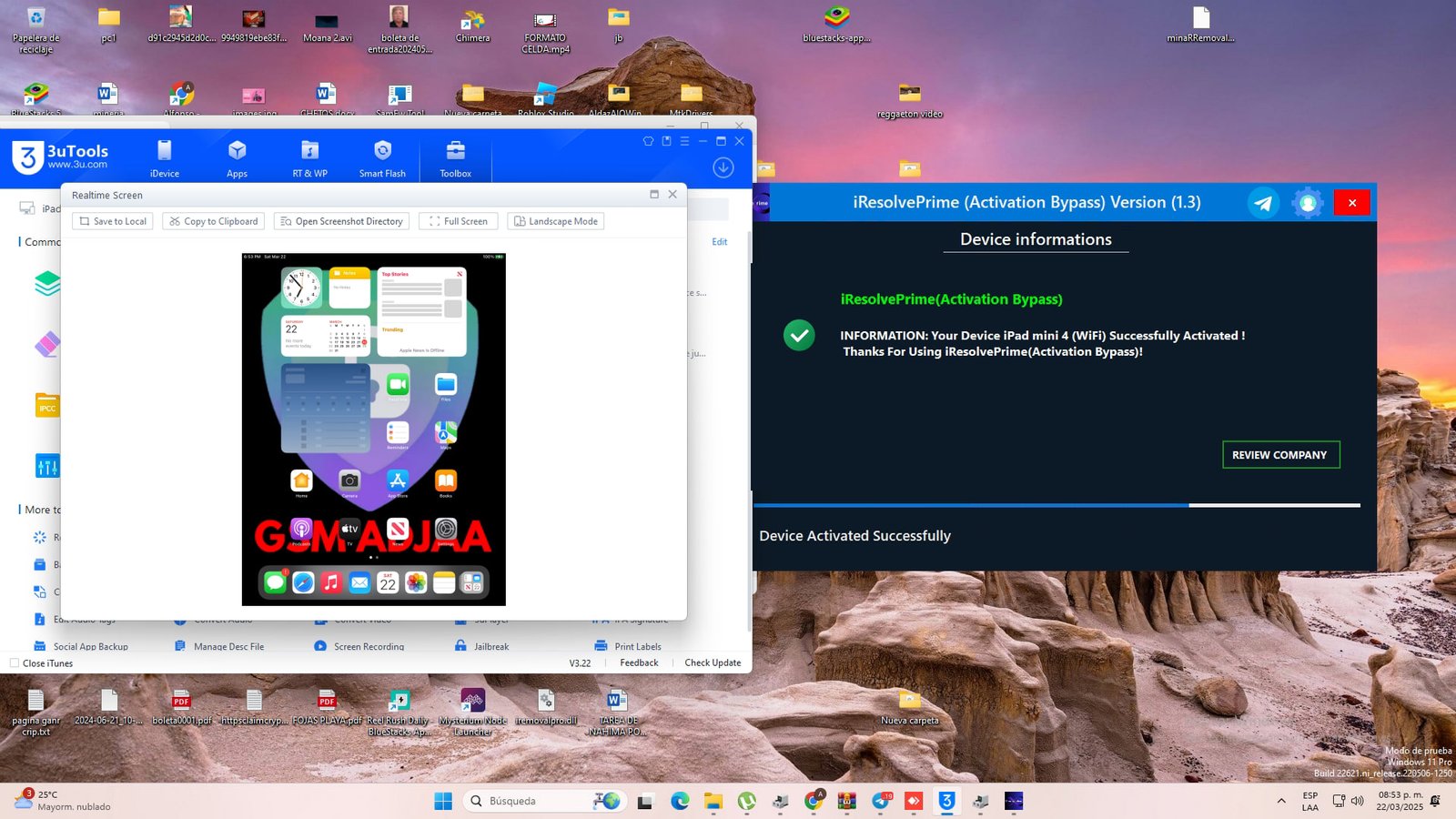Open the weather widget showing 25°C
This screenshot has width=1456, height=819.
pyautogui.click(x=62, y=801)
